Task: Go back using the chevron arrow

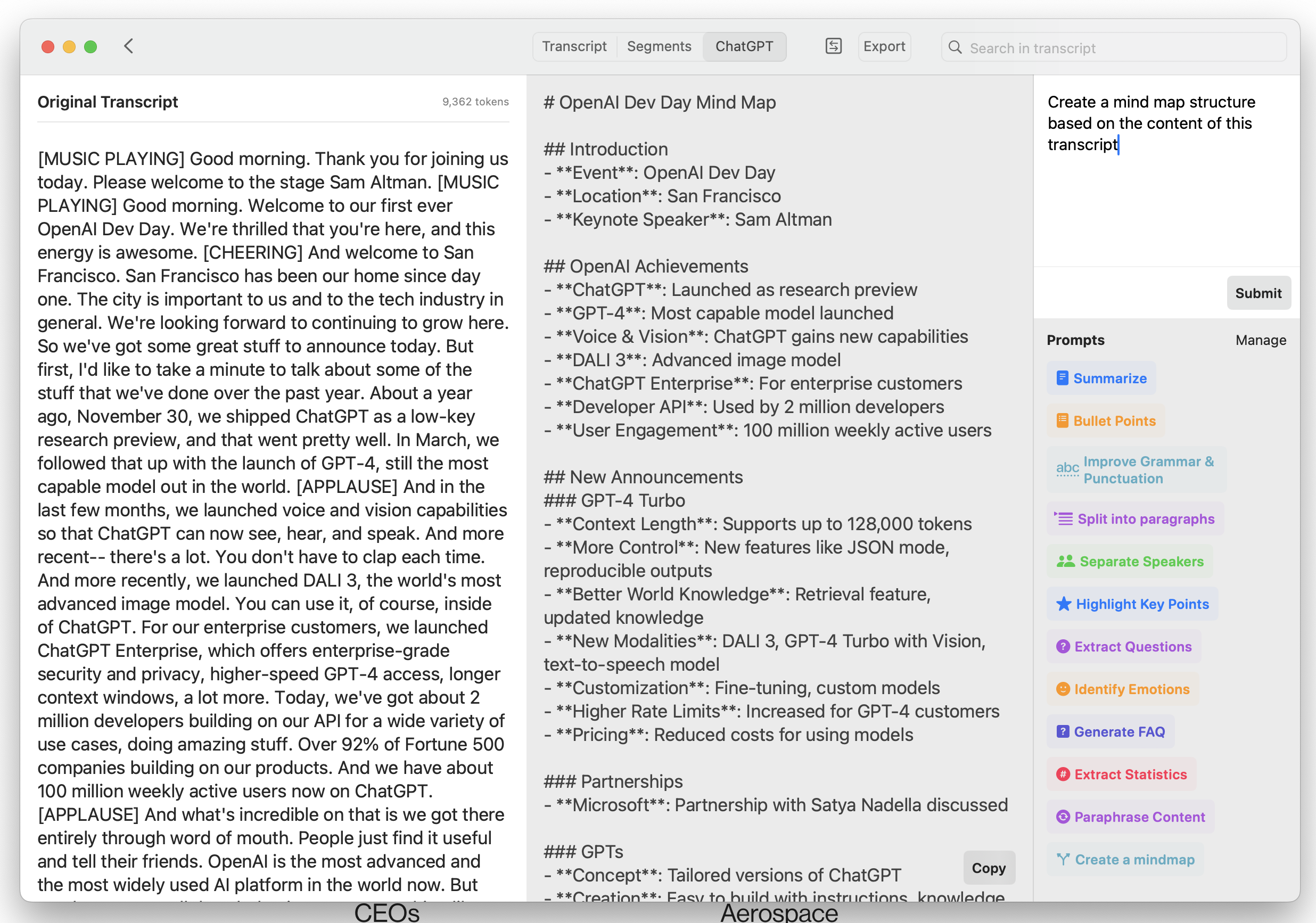Action: point(128,46)
